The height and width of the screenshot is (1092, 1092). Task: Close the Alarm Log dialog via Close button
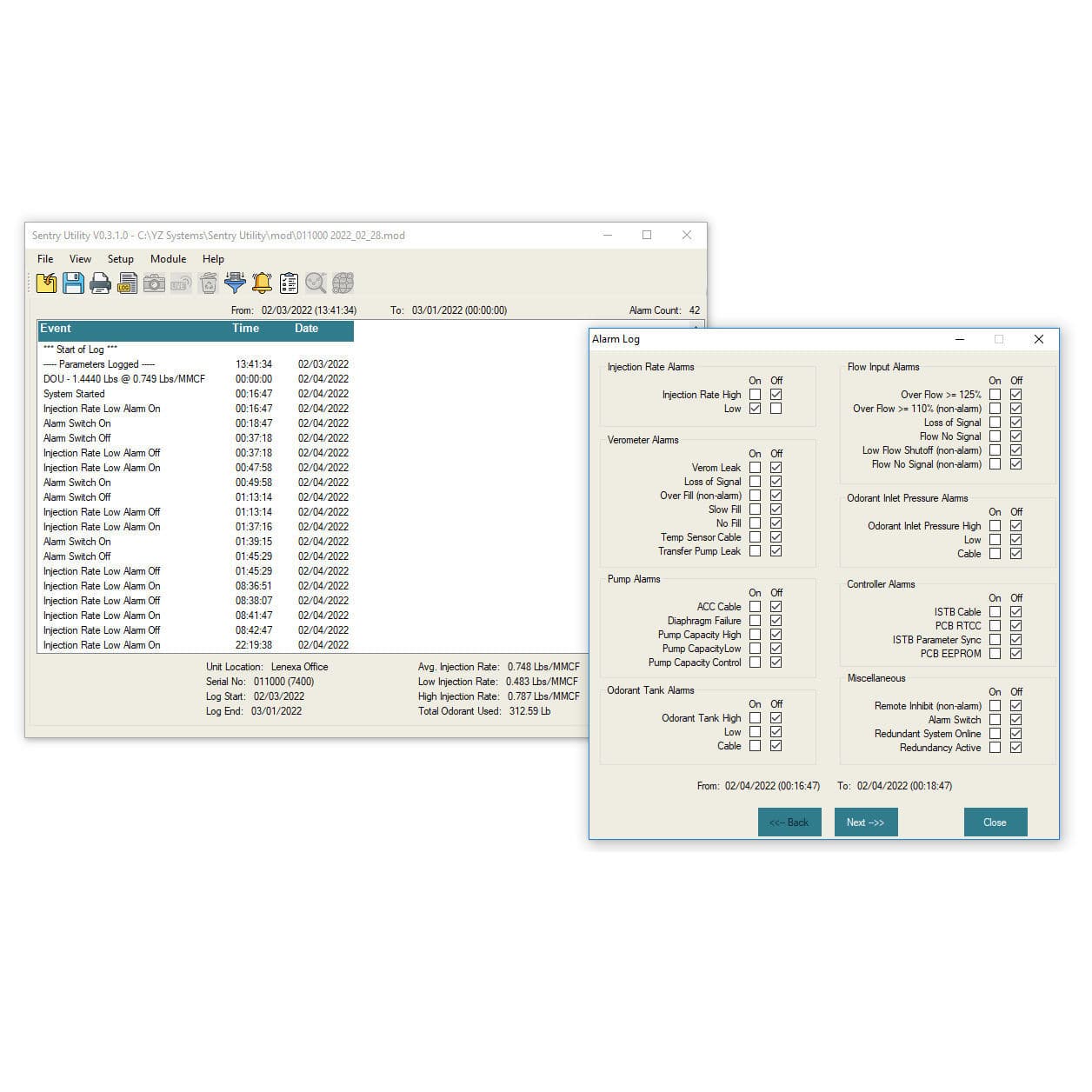995,822
